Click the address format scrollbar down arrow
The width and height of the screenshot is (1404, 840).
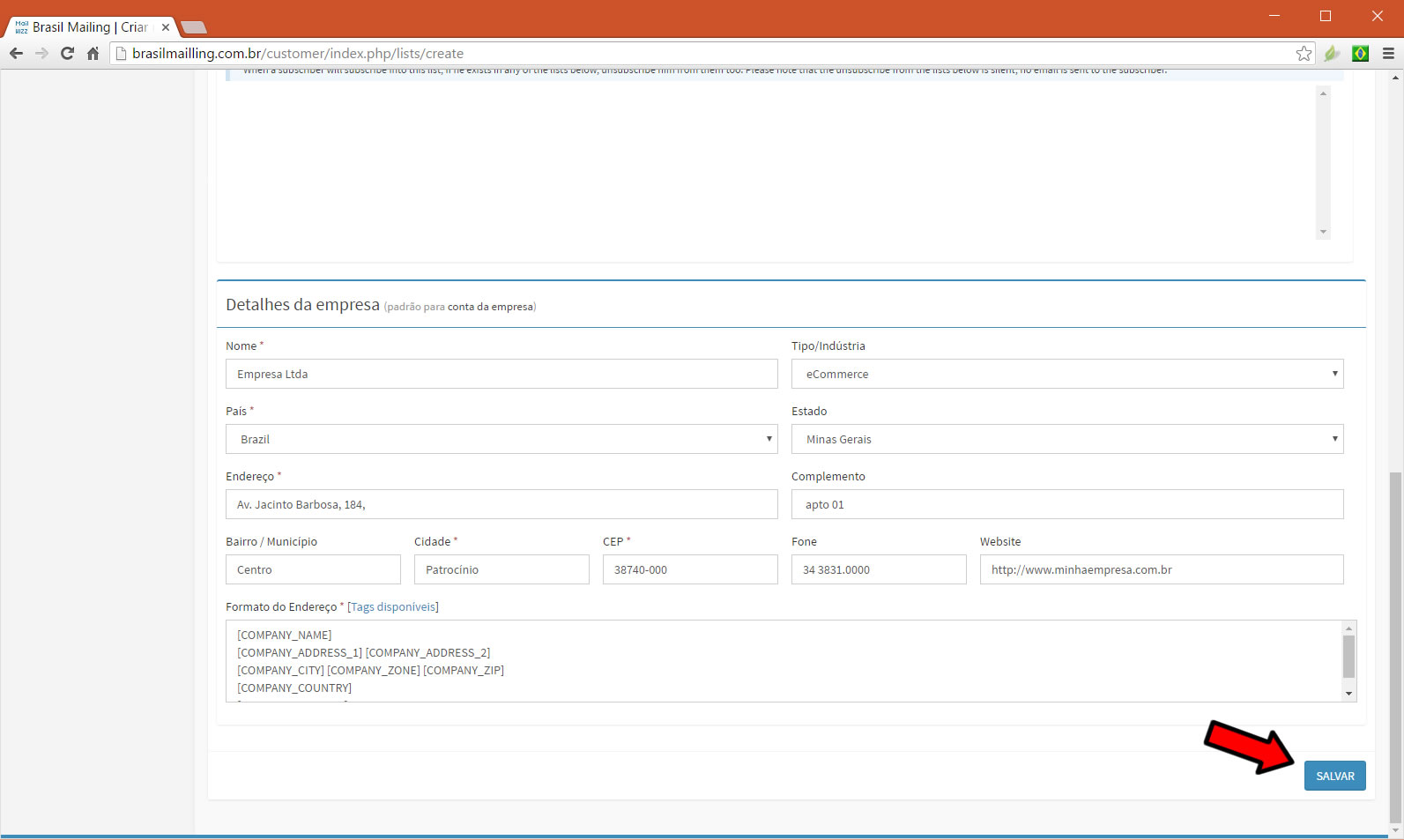coord(1348,695)
